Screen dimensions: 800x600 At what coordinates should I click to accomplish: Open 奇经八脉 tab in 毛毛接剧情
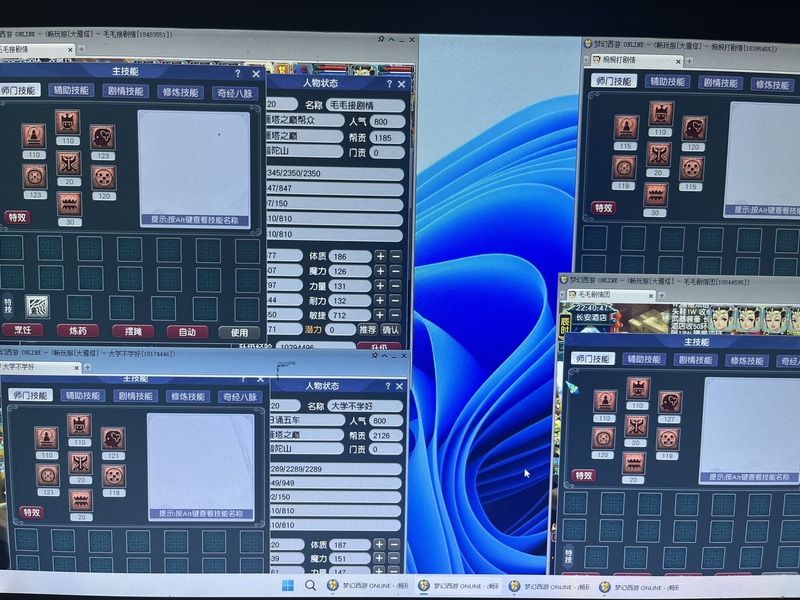(x=235, y=93)
